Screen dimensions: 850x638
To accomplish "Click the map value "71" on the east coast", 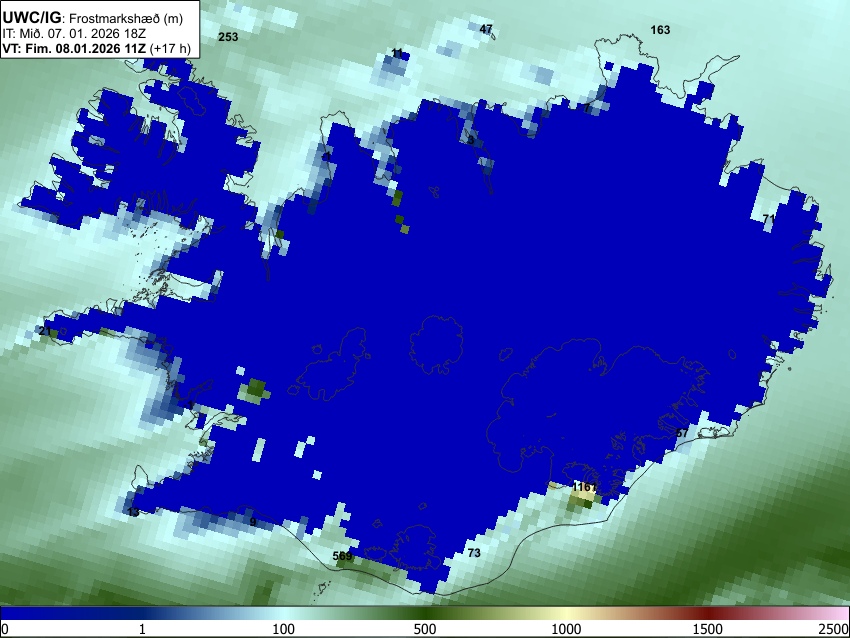I will click(769, 218).
